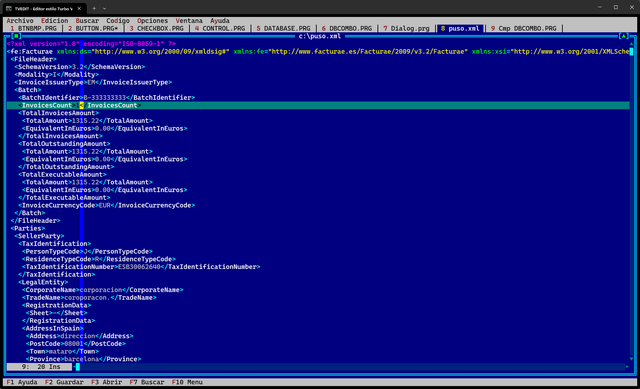Click the LegalEntity tag line
This screenshot has width=640, height=389.
pyautogui.click(x=43, y=282)
